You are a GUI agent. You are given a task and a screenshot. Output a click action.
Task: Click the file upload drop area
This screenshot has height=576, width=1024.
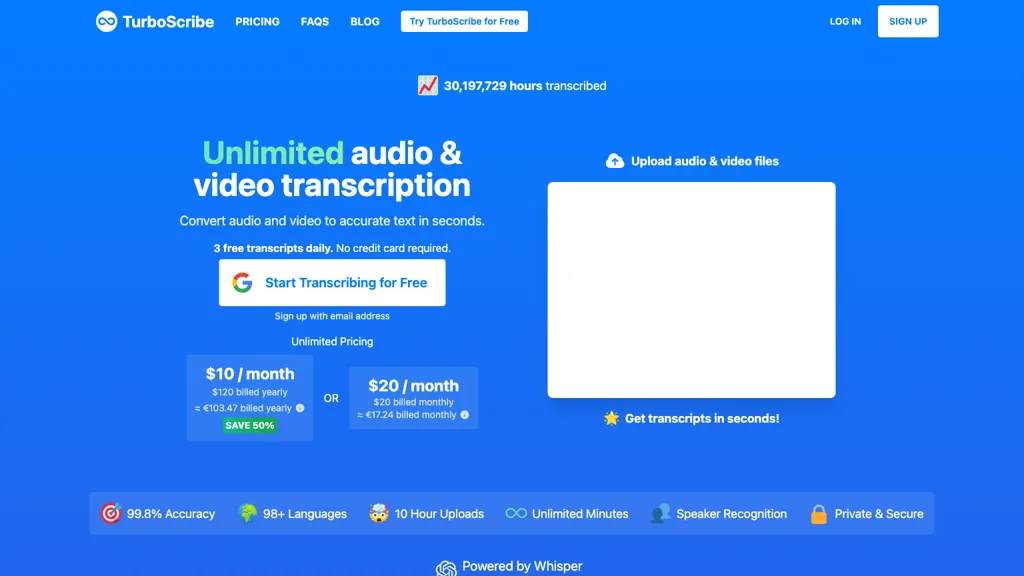691,289
